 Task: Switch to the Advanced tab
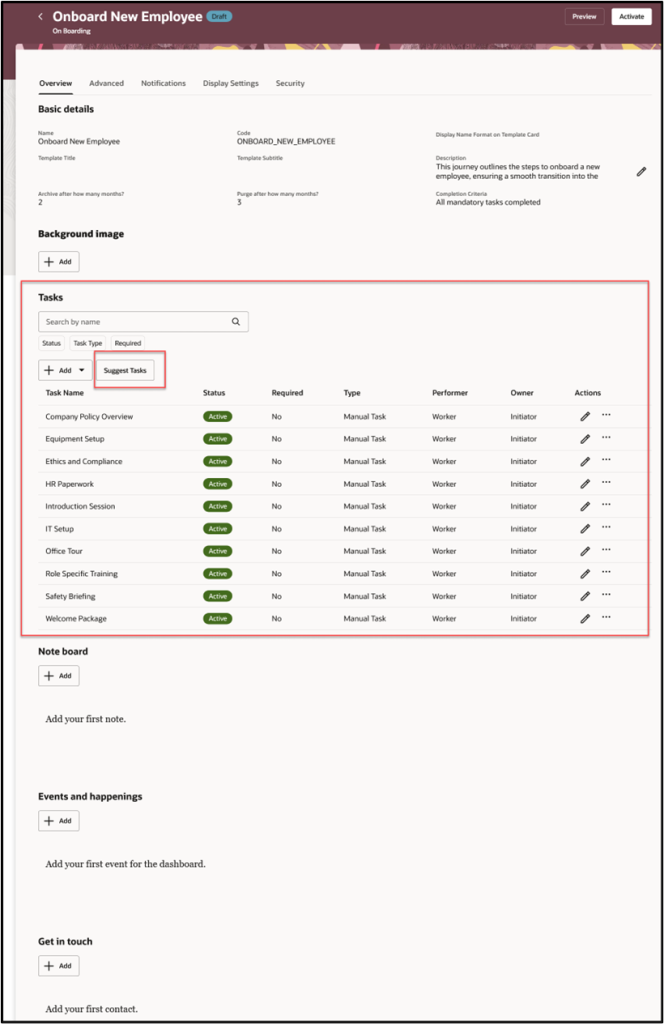click(106, 84)
